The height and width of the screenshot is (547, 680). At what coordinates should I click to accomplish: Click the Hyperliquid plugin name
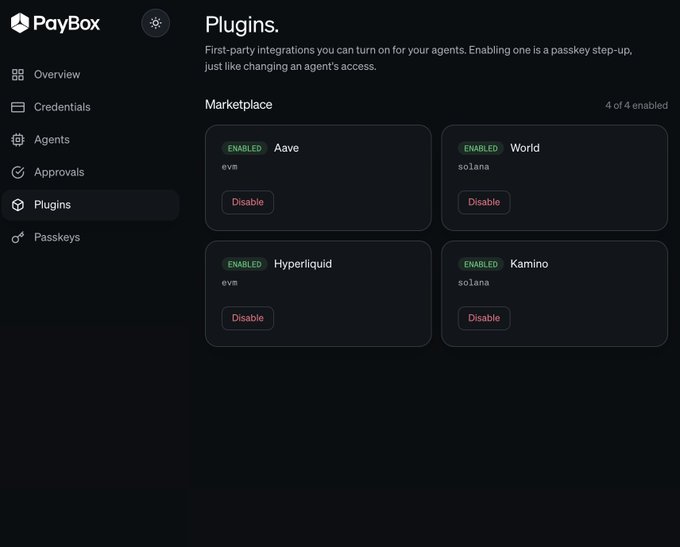pos(303,264)
